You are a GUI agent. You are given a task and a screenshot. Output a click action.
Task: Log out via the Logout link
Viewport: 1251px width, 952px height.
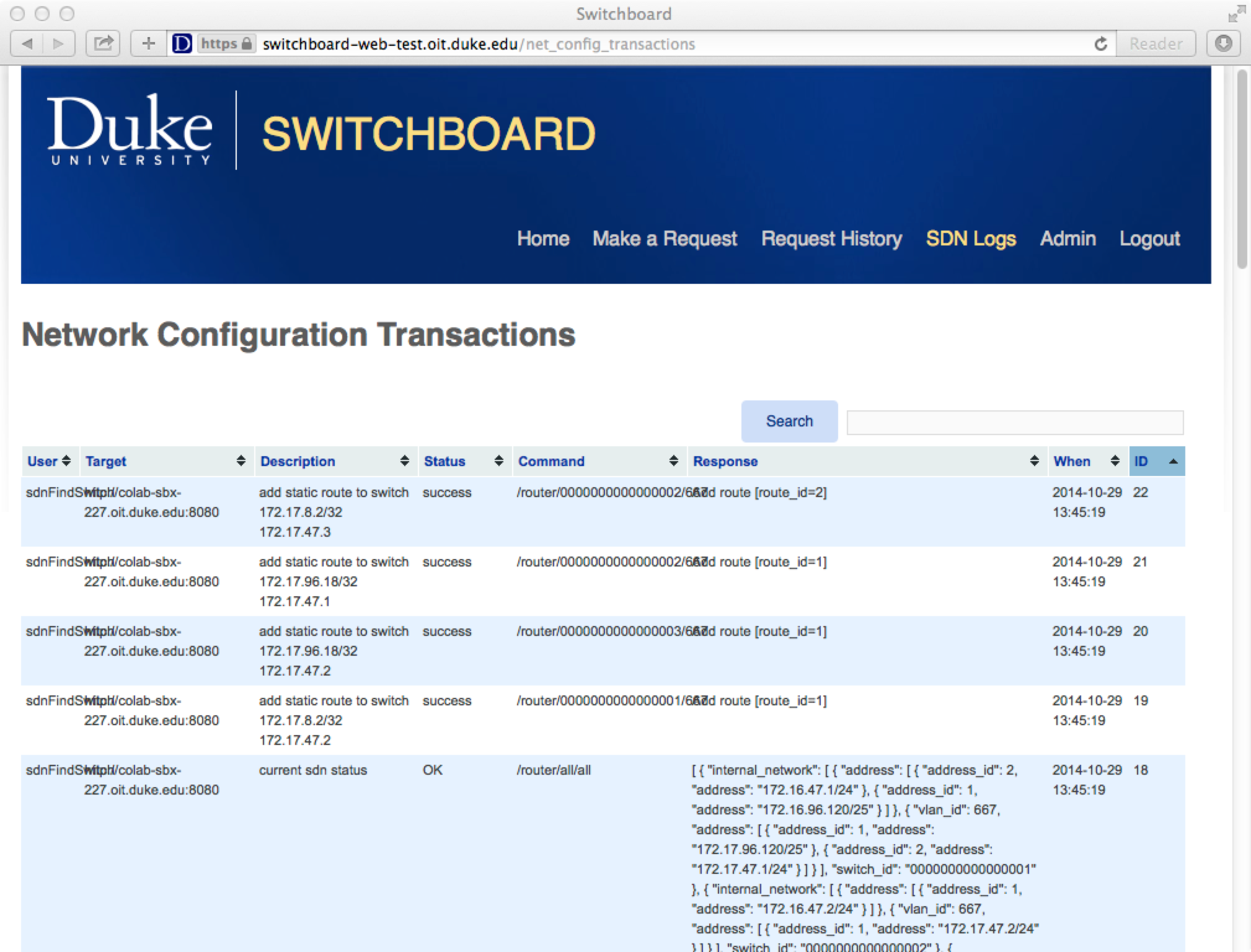click(1149, 239)
